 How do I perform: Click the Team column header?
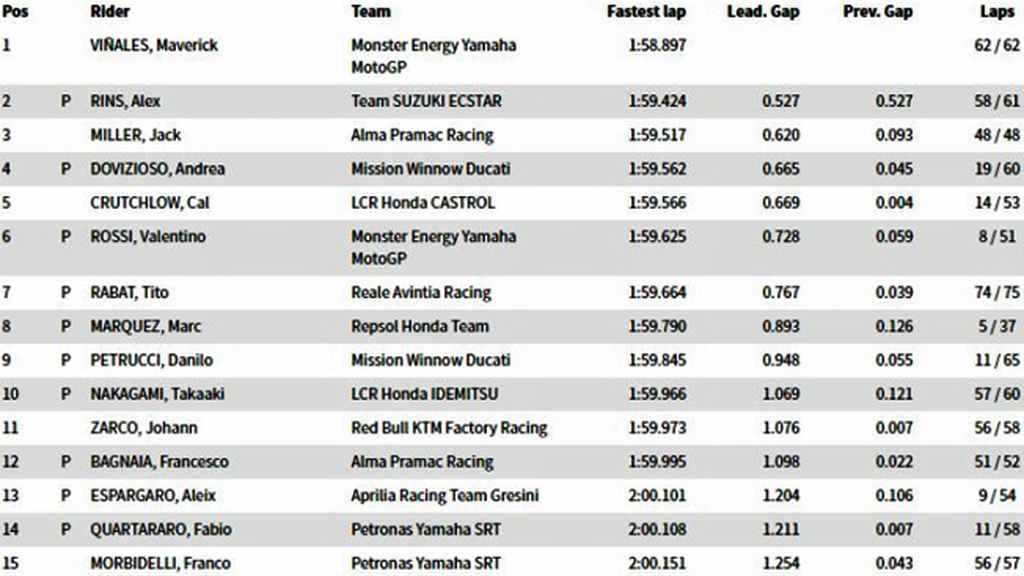pos(371,12)
